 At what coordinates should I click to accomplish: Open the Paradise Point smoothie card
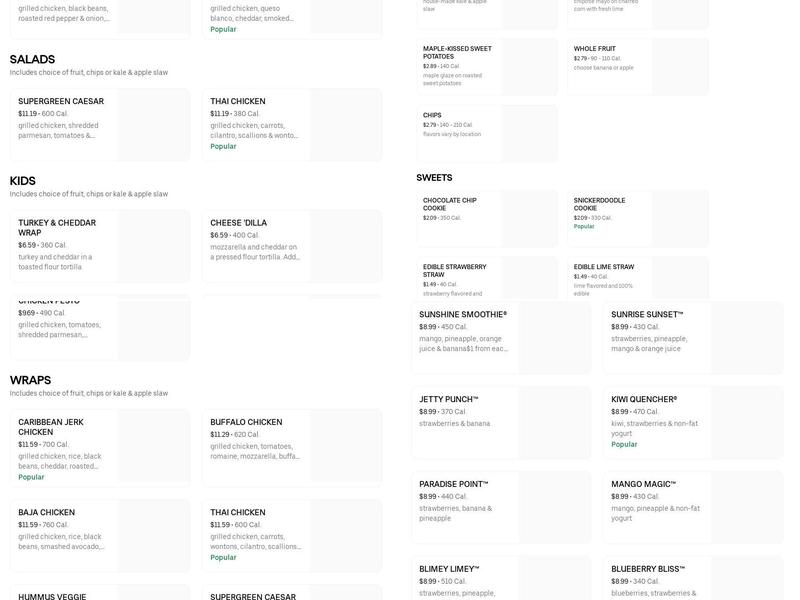500,506
